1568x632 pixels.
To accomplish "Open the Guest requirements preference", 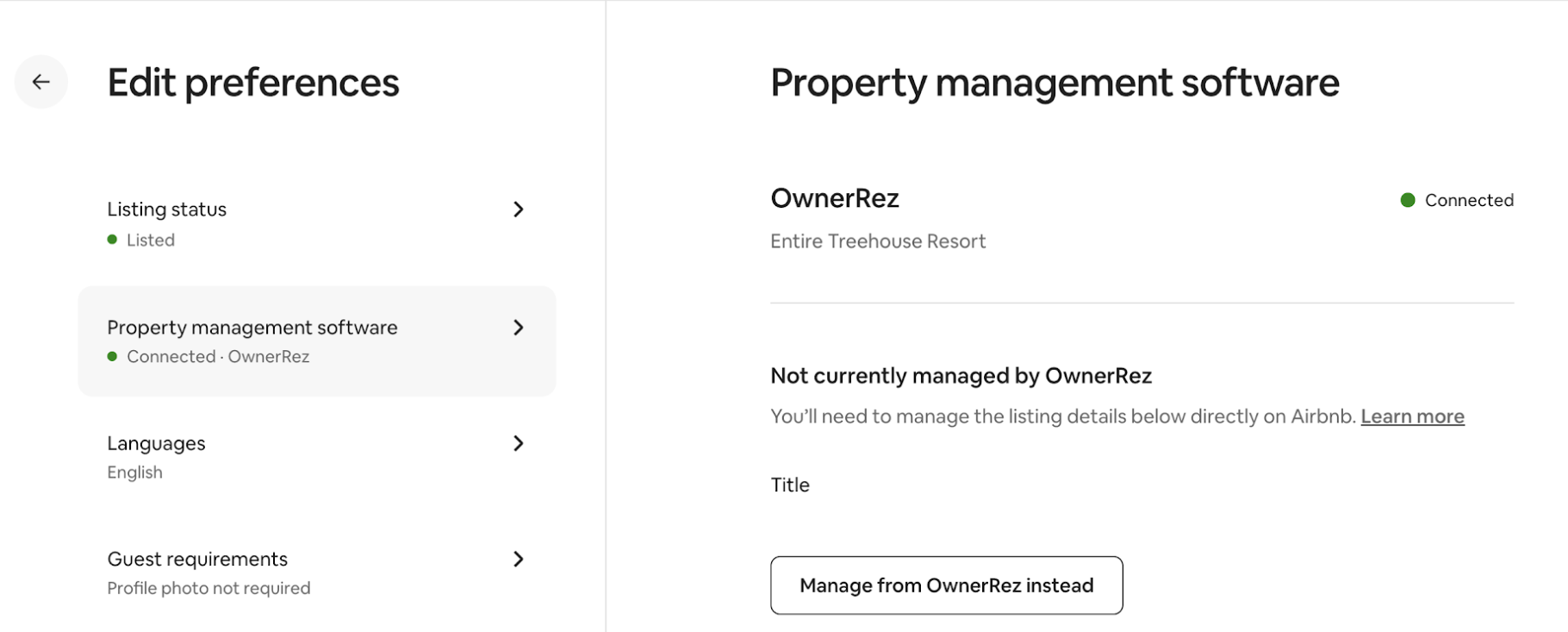I will coord(197,559).
